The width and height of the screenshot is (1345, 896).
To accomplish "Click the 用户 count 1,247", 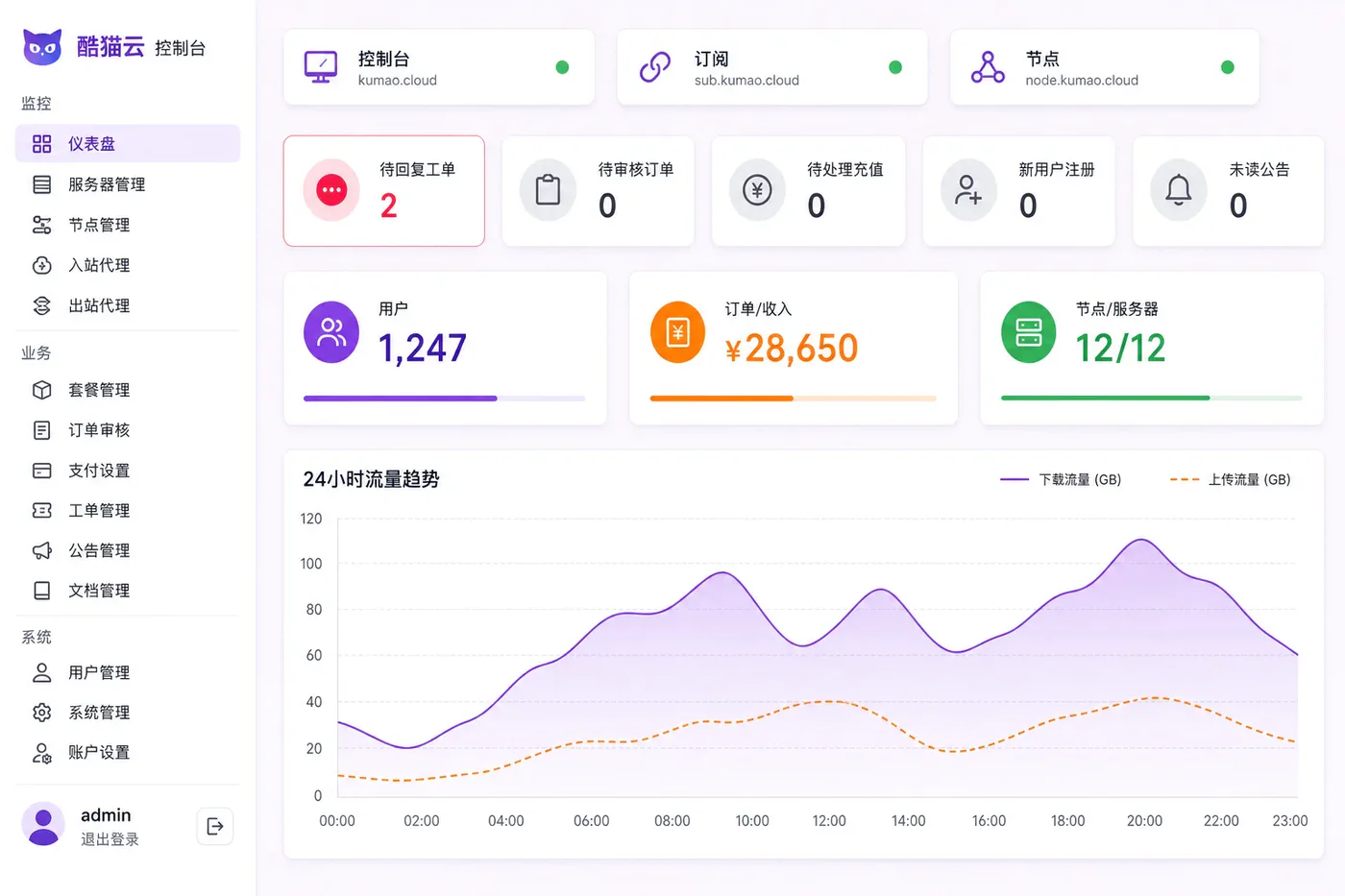I will tap(423, 348).
